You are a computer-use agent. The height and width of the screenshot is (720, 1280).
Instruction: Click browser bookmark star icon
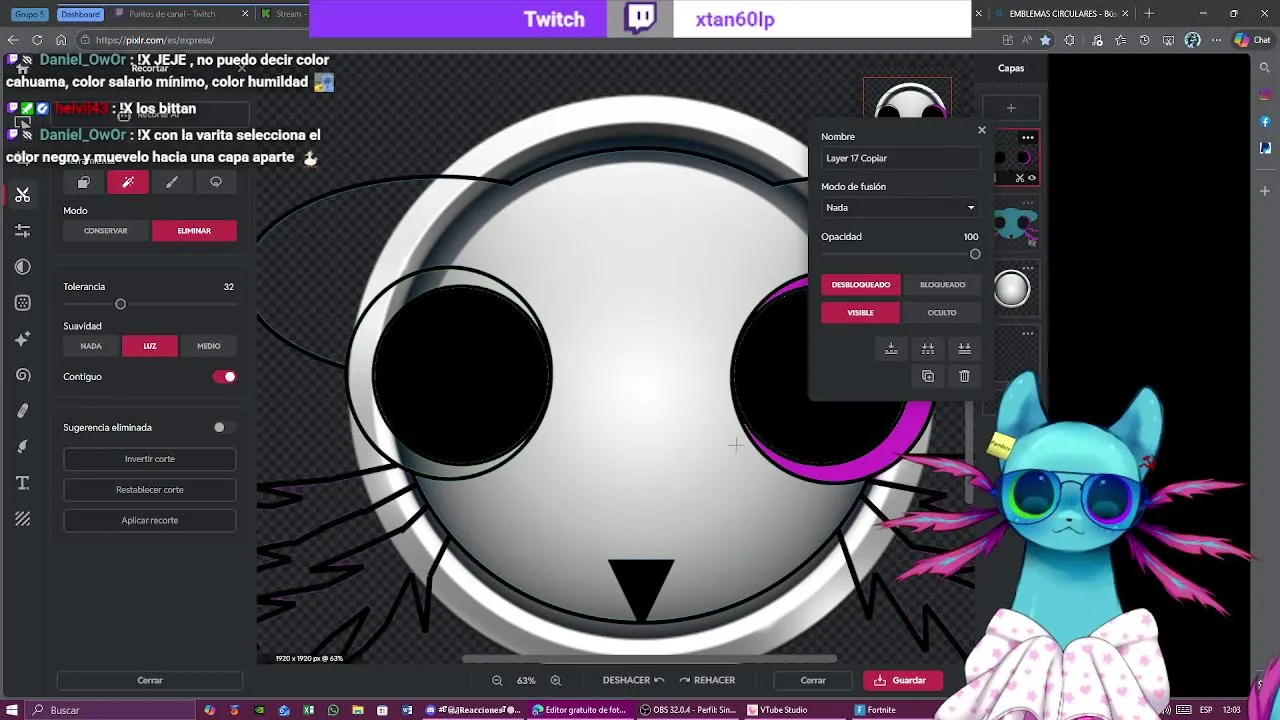(x=1045, y=40)
